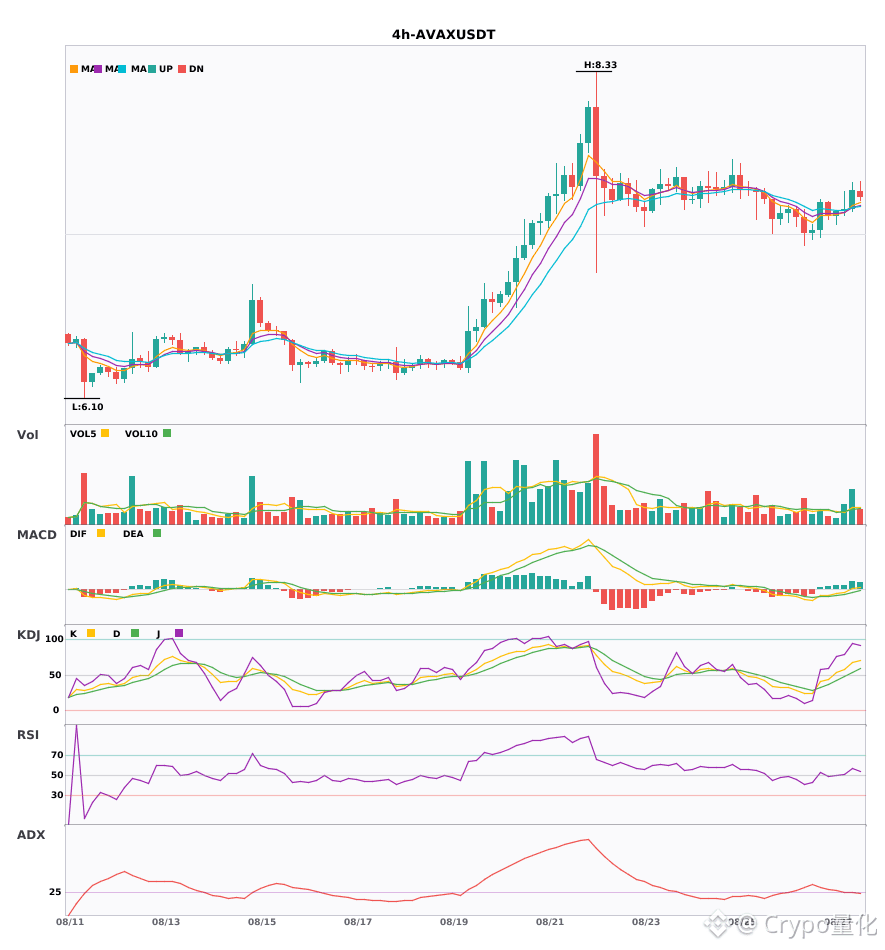Screen dimensions: 885x950
Task: Click the purple MA legend swatch
Action: tap(98, 69)
